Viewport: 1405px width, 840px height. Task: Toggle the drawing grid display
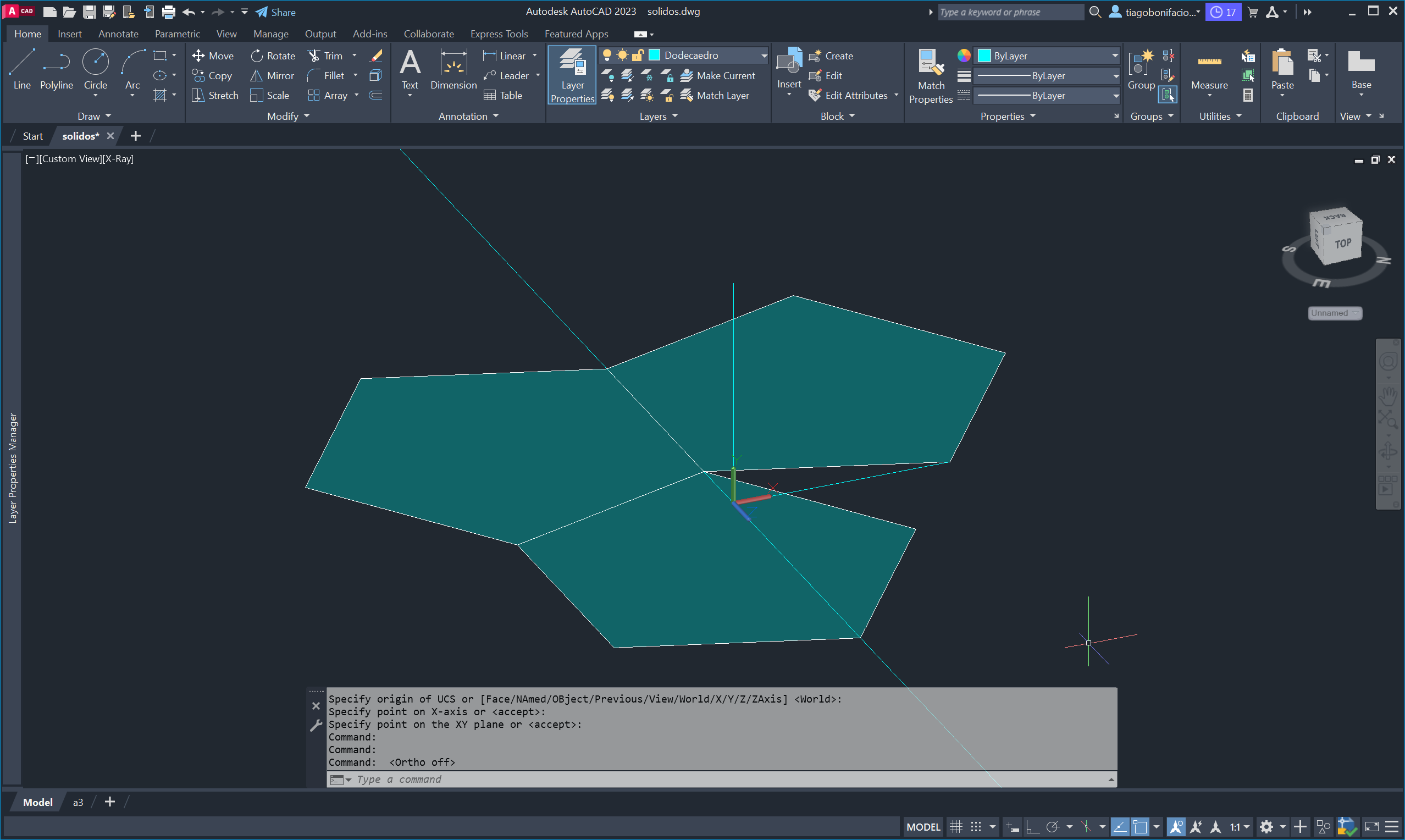click(x=956, y=827)
